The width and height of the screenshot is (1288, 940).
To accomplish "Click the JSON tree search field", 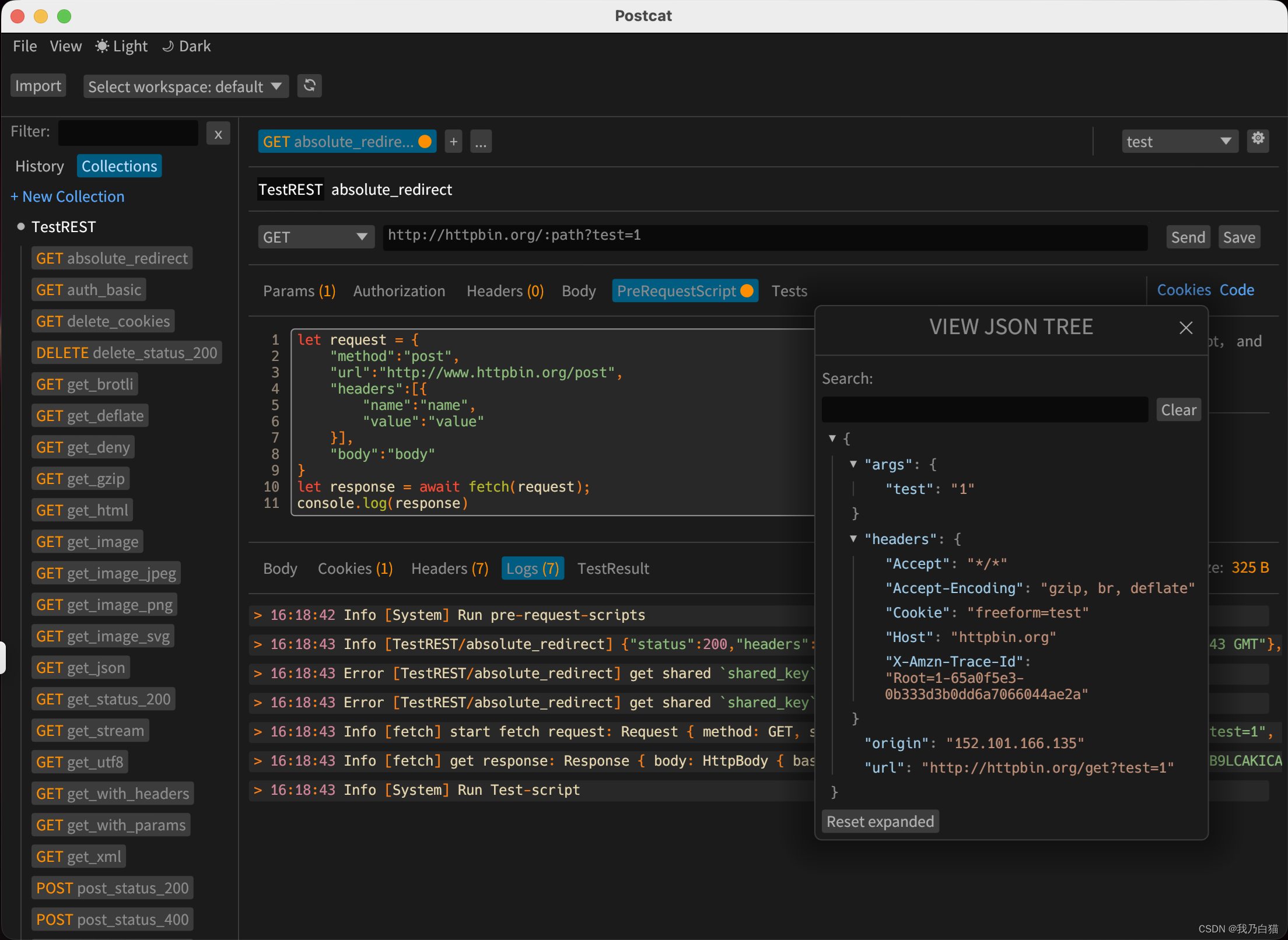I will pyautogui.click(x=985, y=410).
